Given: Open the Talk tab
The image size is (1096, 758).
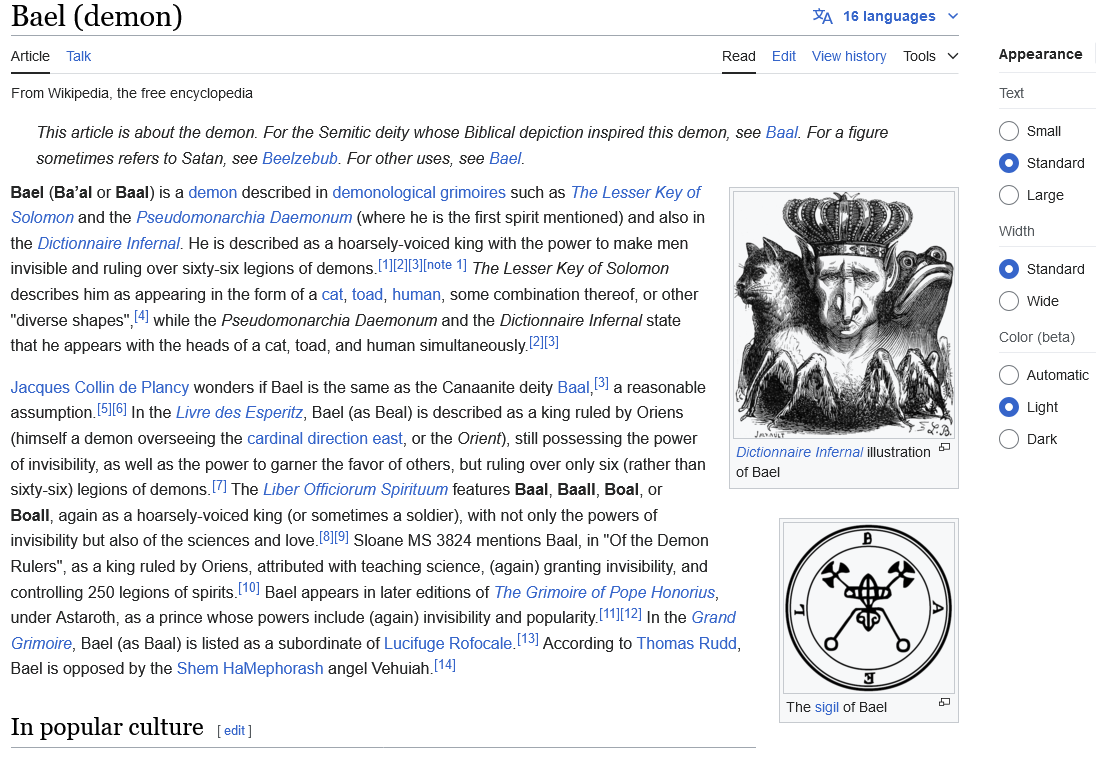Looking at the screenshot, I should 78,56.
